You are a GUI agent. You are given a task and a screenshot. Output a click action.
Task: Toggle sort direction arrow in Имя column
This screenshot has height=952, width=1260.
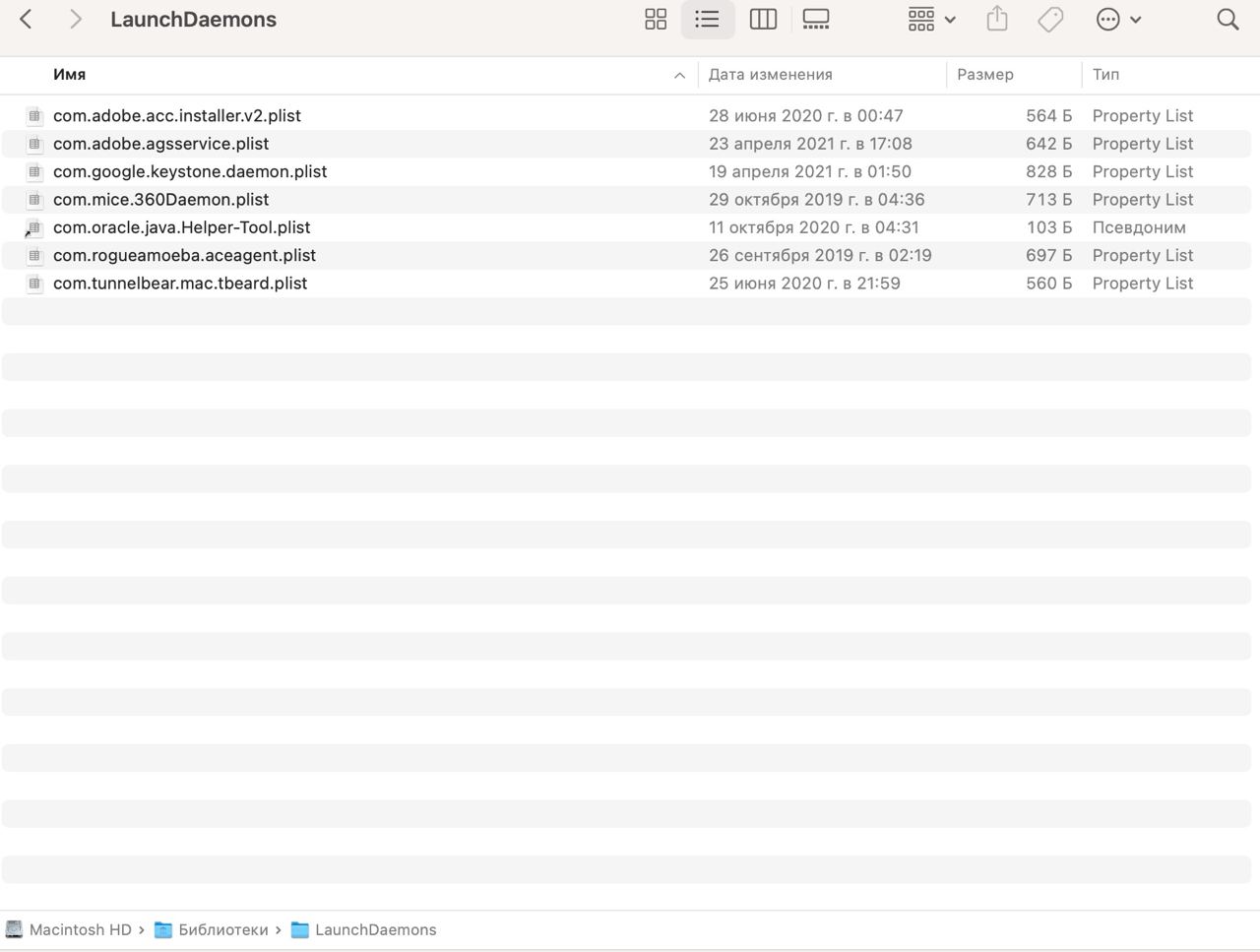tap(679, 75)
